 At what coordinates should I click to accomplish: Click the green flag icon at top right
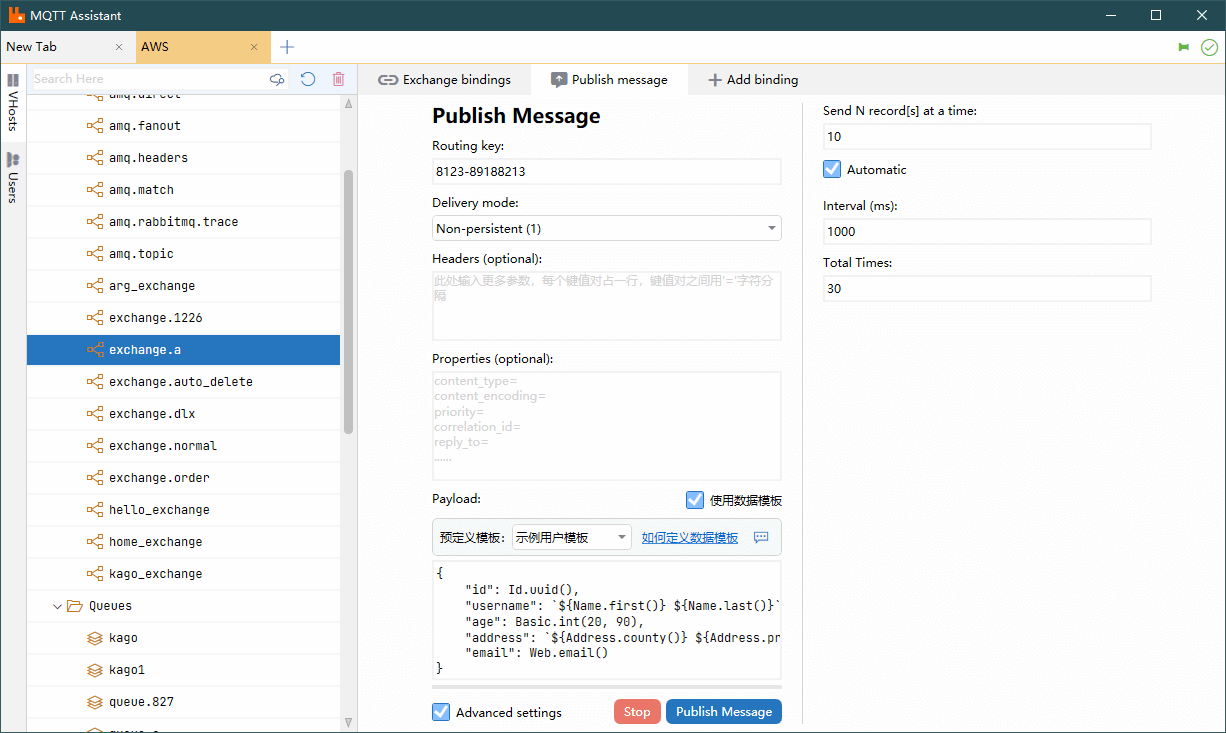coord(1184,47)
